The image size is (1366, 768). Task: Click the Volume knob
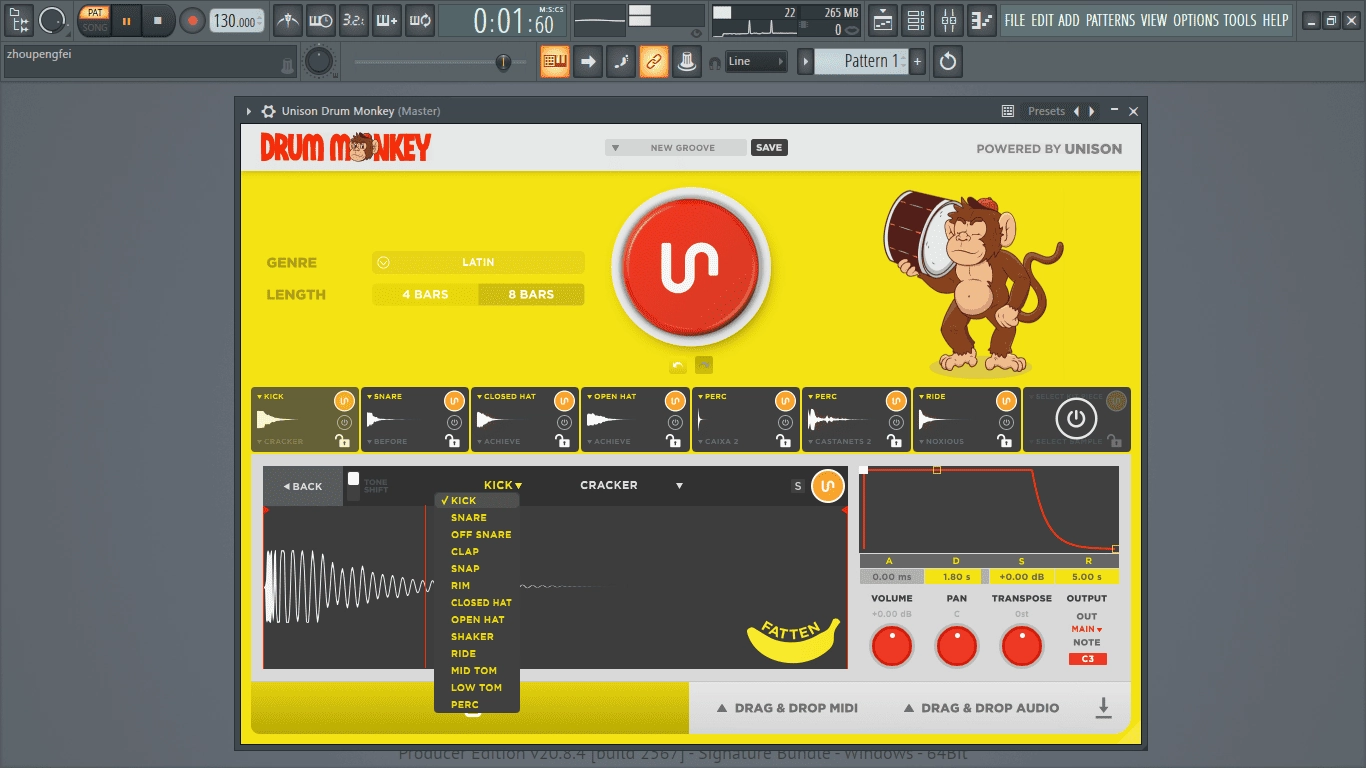pyautogui.click(x=891, y=647)
